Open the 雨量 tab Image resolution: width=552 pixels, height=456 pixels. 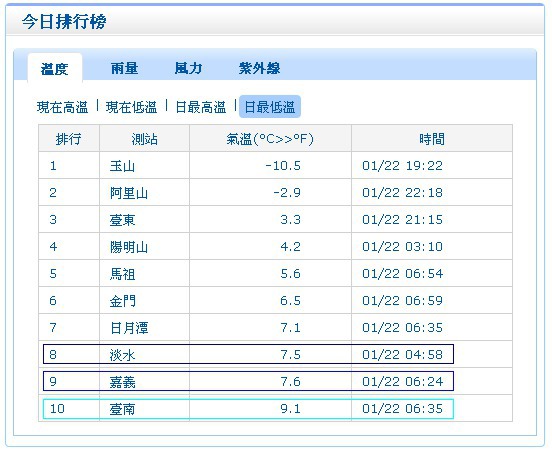tap(124, 68)
